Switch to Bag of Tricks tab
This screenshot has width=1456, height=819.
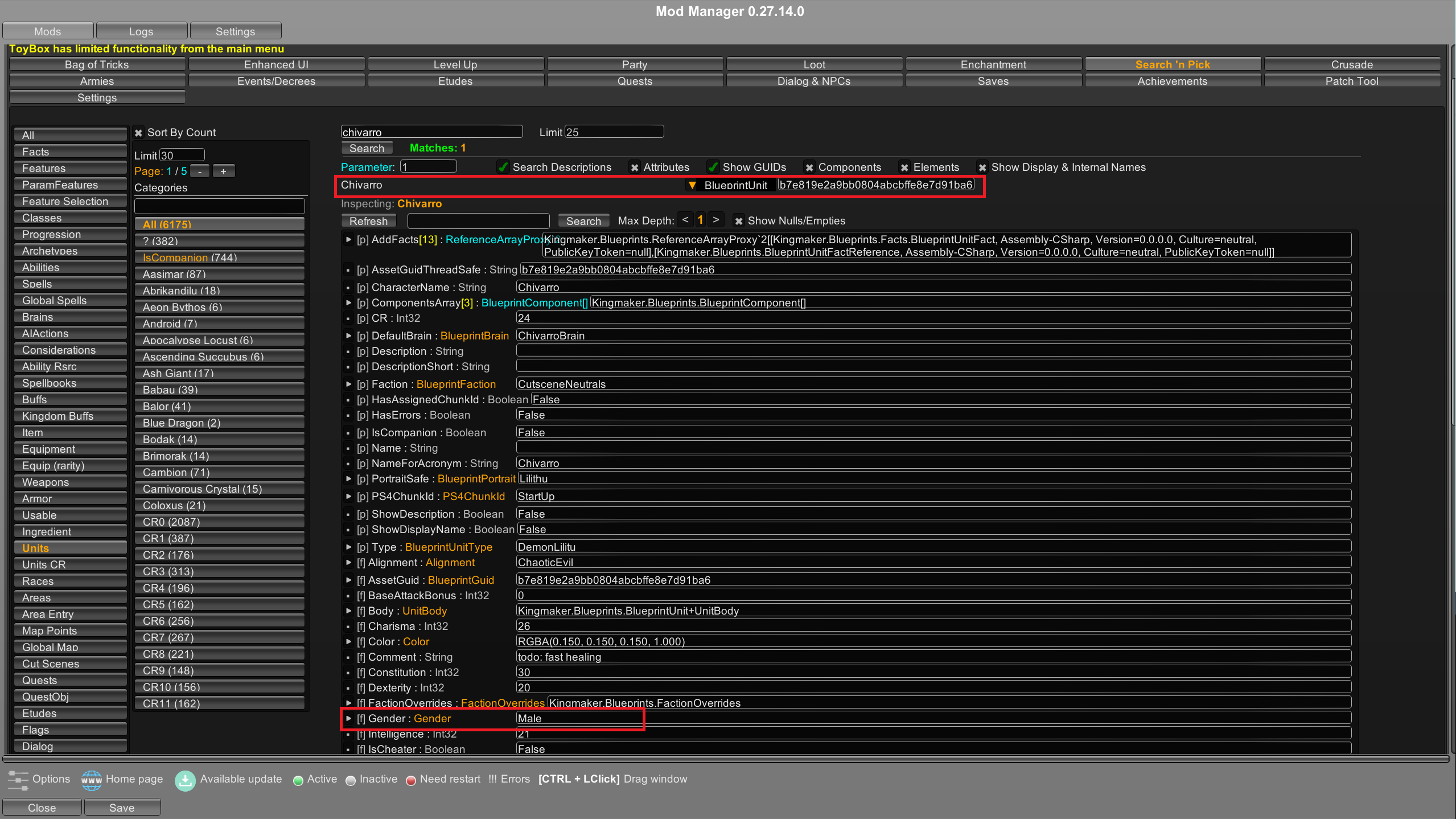coord(97,64)
